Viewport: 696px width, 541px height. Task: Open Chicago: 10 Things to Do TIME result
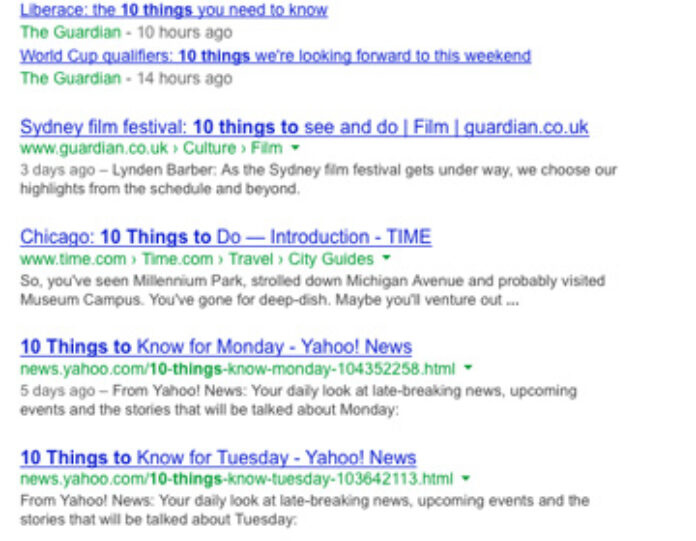click(x=225, y=237)
